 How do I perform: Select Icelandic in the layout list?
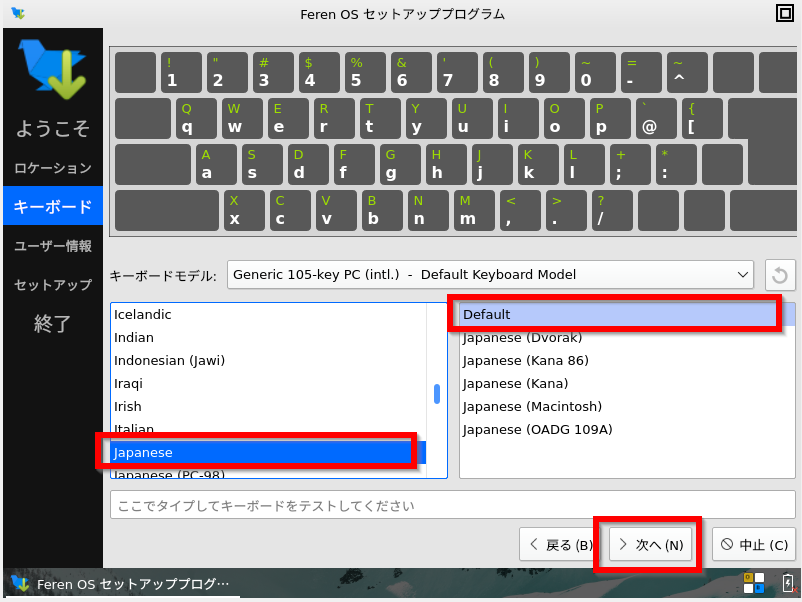click(269, 315)
